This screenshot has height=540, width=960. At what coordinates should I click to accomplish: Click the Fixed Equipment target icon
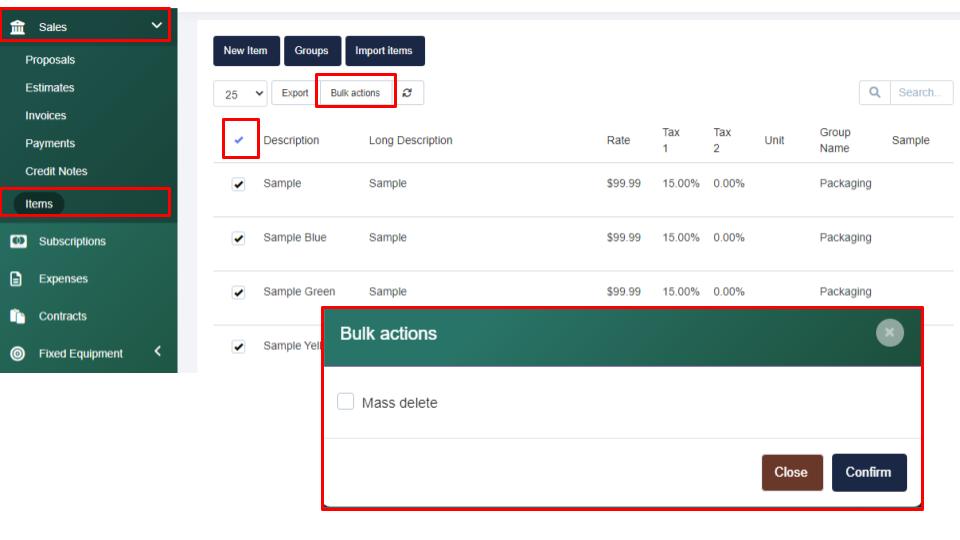17,354
